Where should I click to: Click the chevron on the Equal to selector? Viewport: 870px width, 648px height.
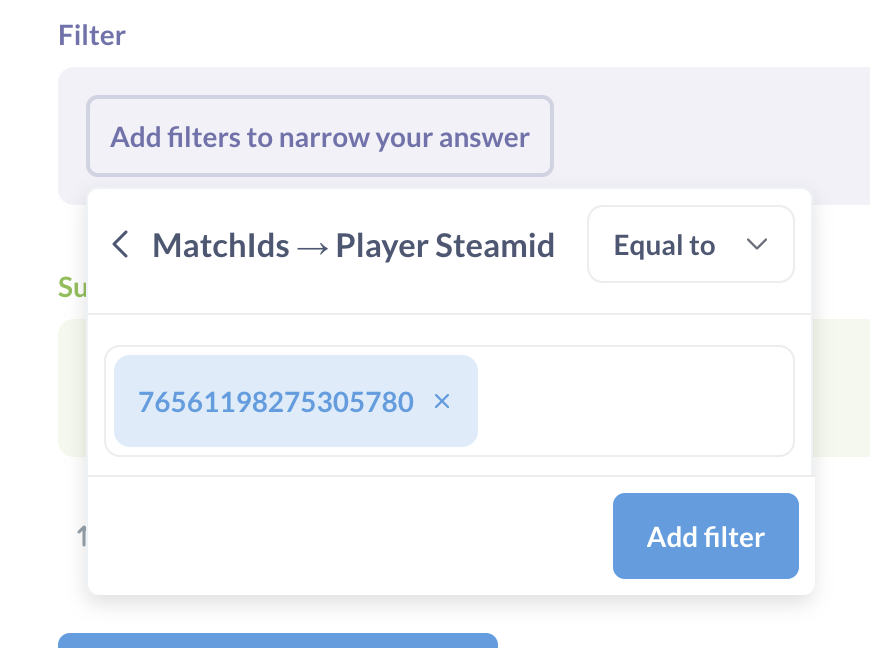pyautogui.click(x=757, y=244)
